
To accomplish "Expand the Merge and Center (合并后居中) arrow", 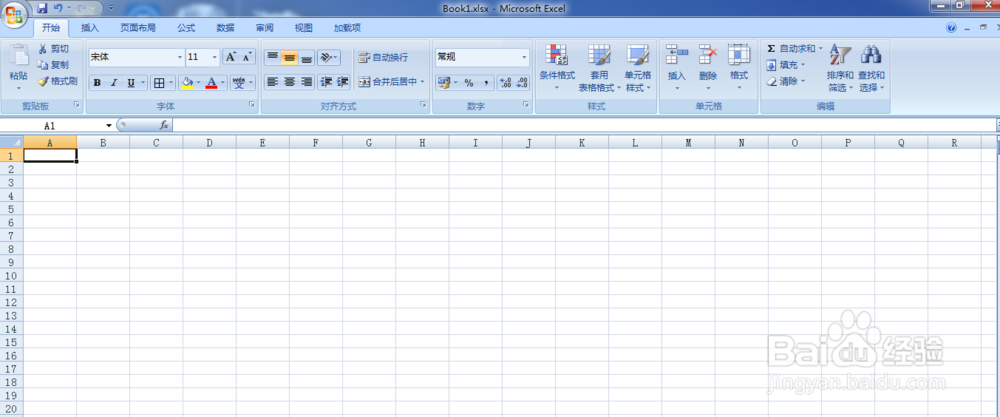I will (x=422, y=82).
